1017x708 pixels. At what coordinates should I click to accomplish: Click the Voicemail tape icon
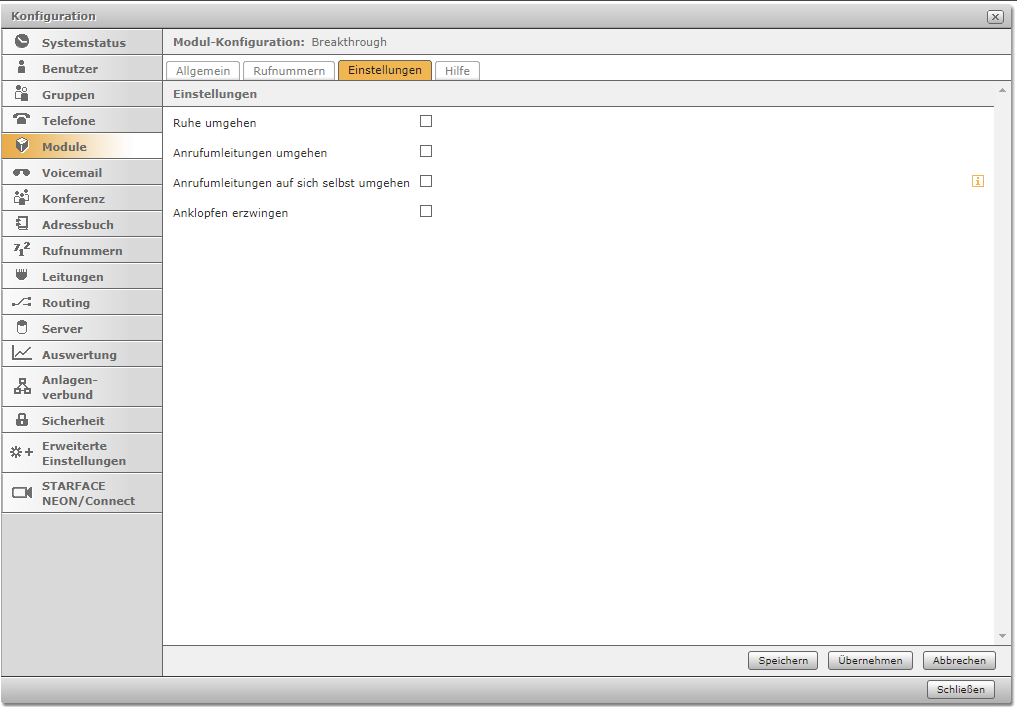[x=22, y=172]
